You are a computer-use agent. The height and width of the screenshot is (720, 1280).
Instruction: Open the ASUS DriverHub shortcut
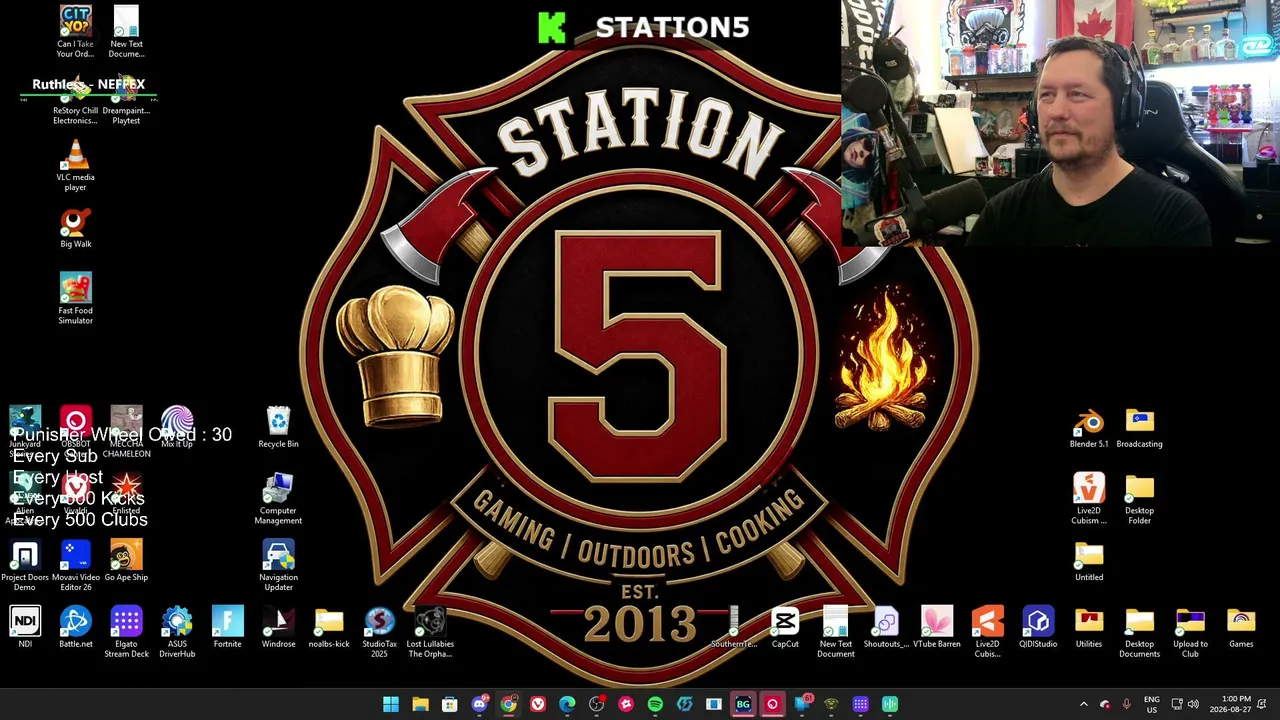(x=177, y=633)
